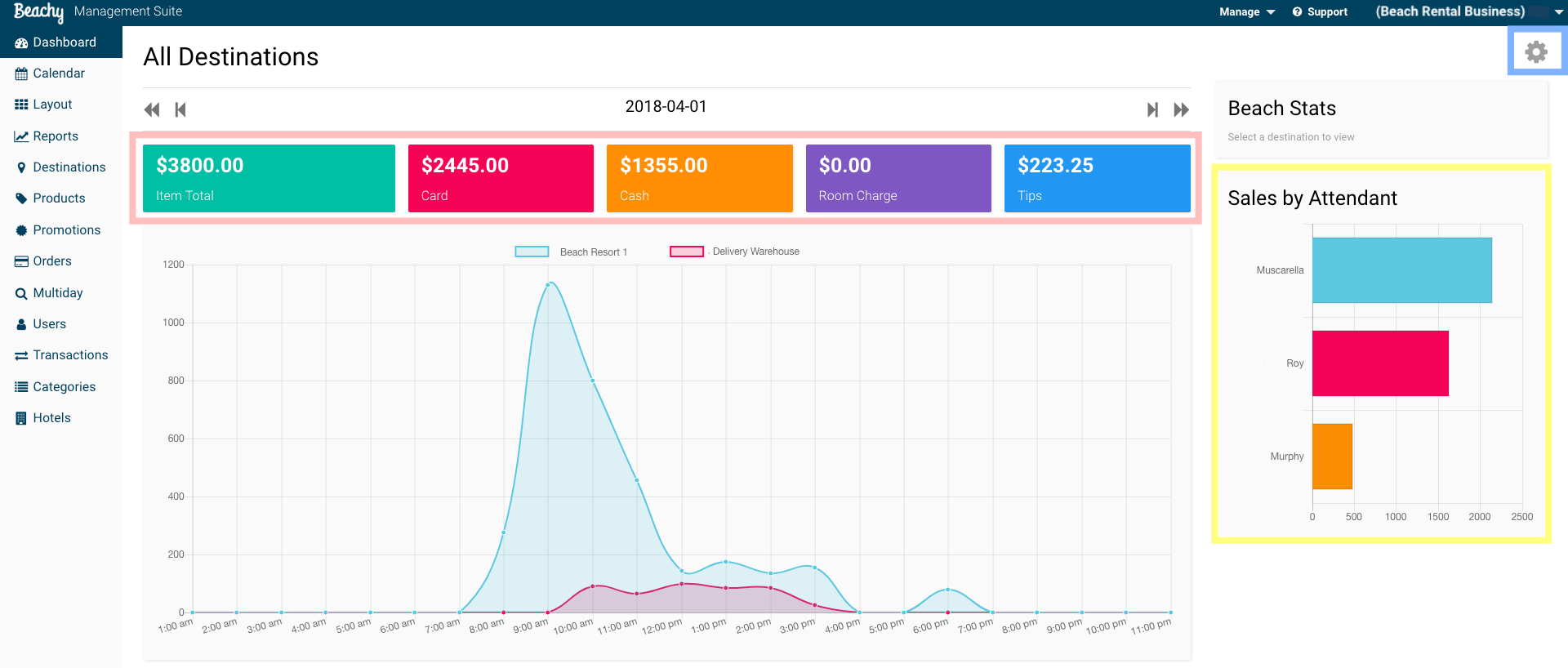Click Muscarella's blue sales bar

(x=1402, y=270)
